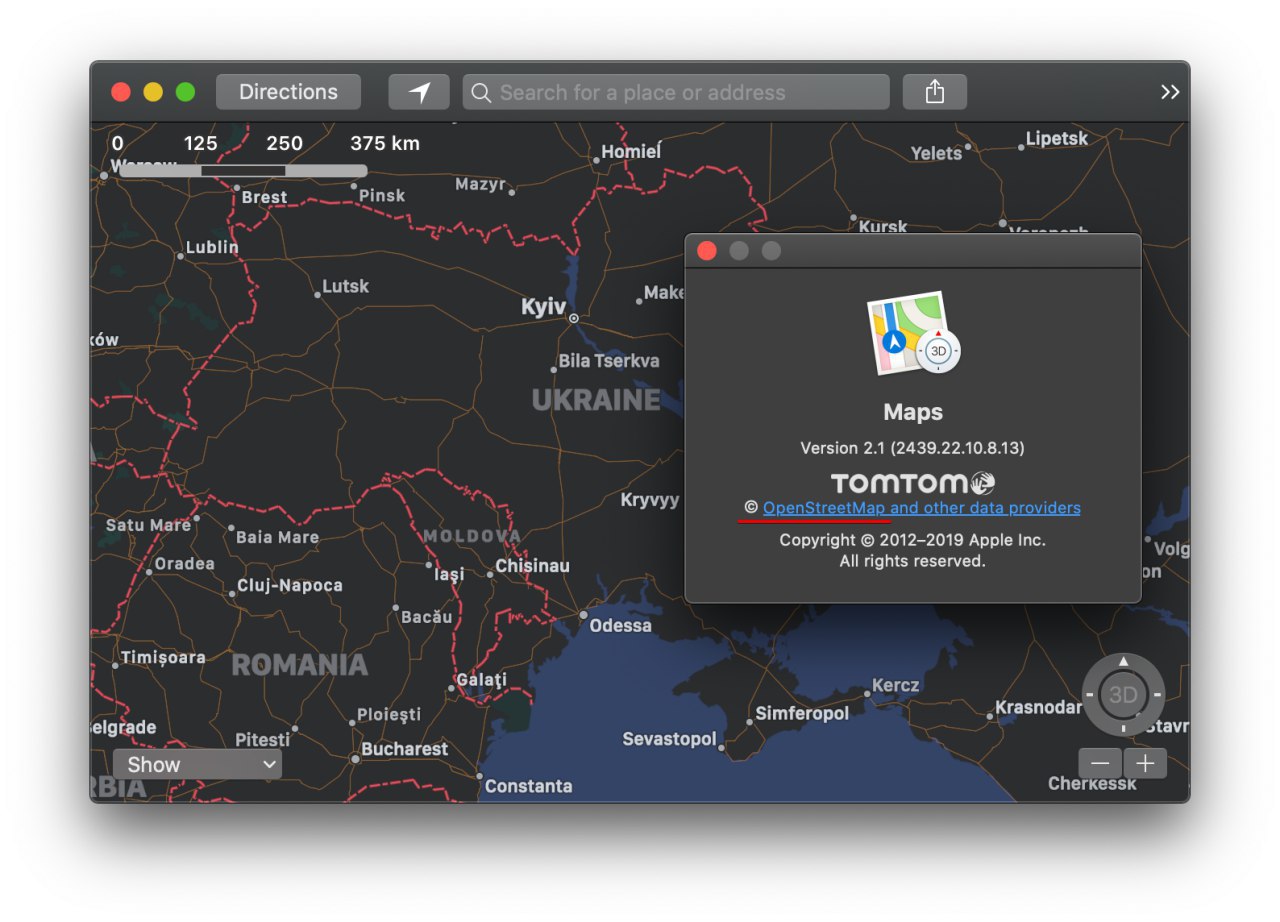Viewport: 1280px width, 922px height.
Task: Select the Chisinau label on the map
Action: coord(532,566)
